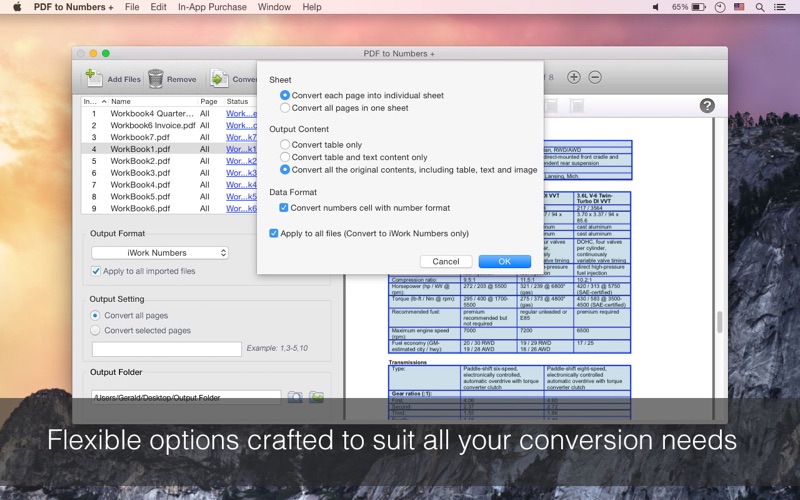The height and width of the screenshot is (500, 800).
Task: Select the WorkBook6.pdf row
Action: (169, 208)
